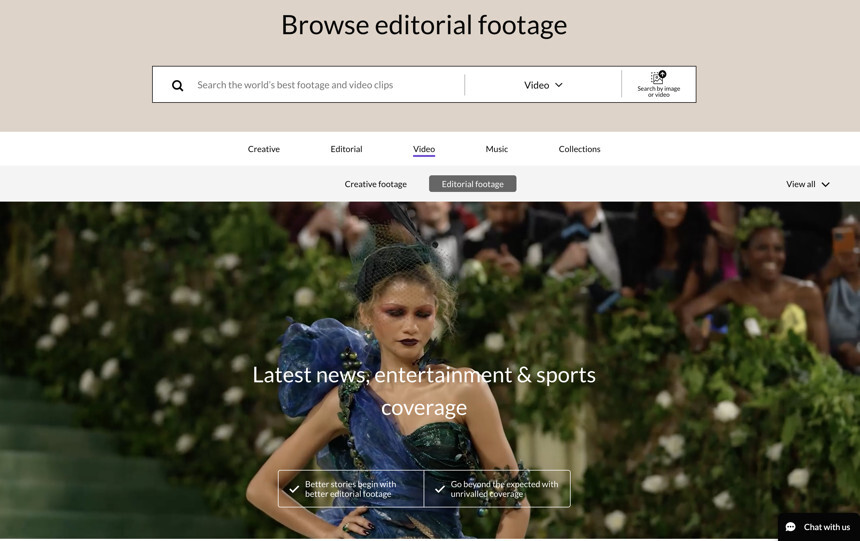Click the Chat with us label
This screenshot has width=860, height=541.
(826, 527)
